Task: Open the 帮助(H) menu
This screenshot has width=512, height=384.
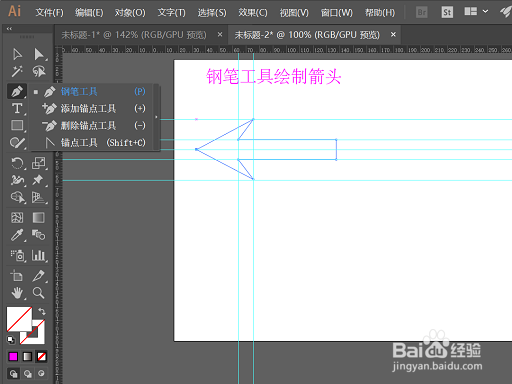Action: click(380, 13)
